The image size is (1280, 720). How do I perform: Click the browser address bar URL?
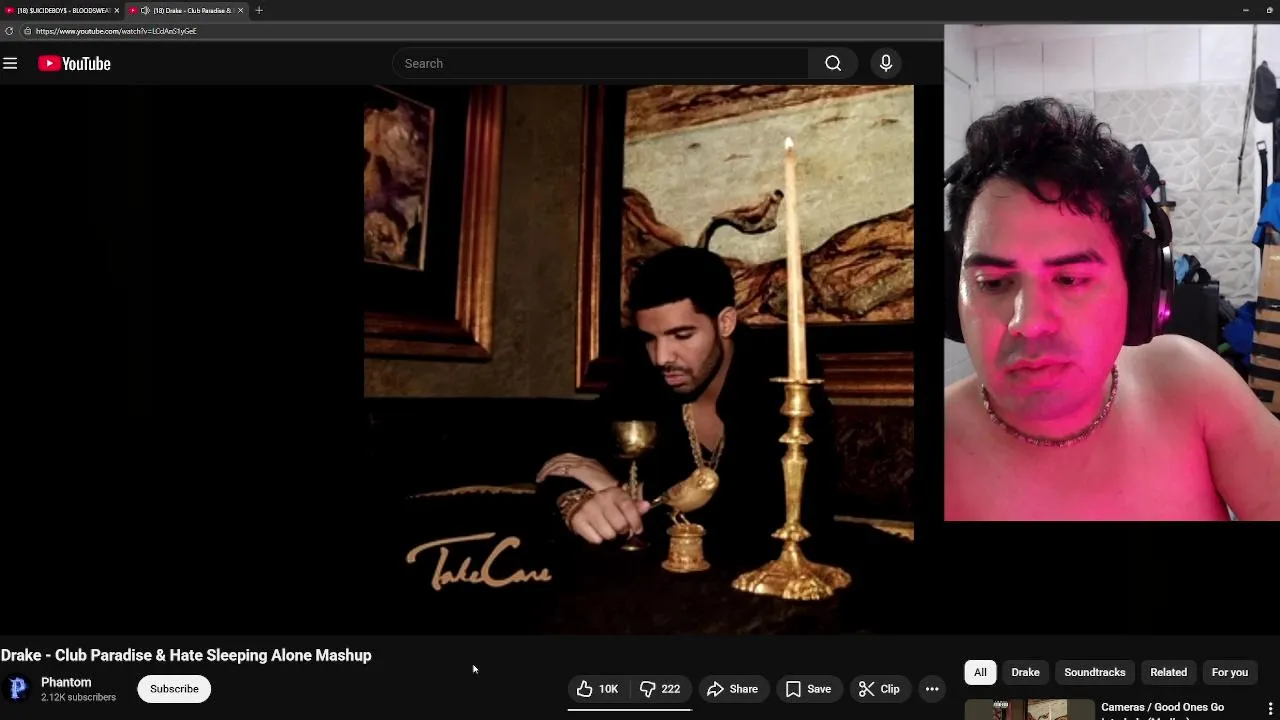[x=116, y=31]
